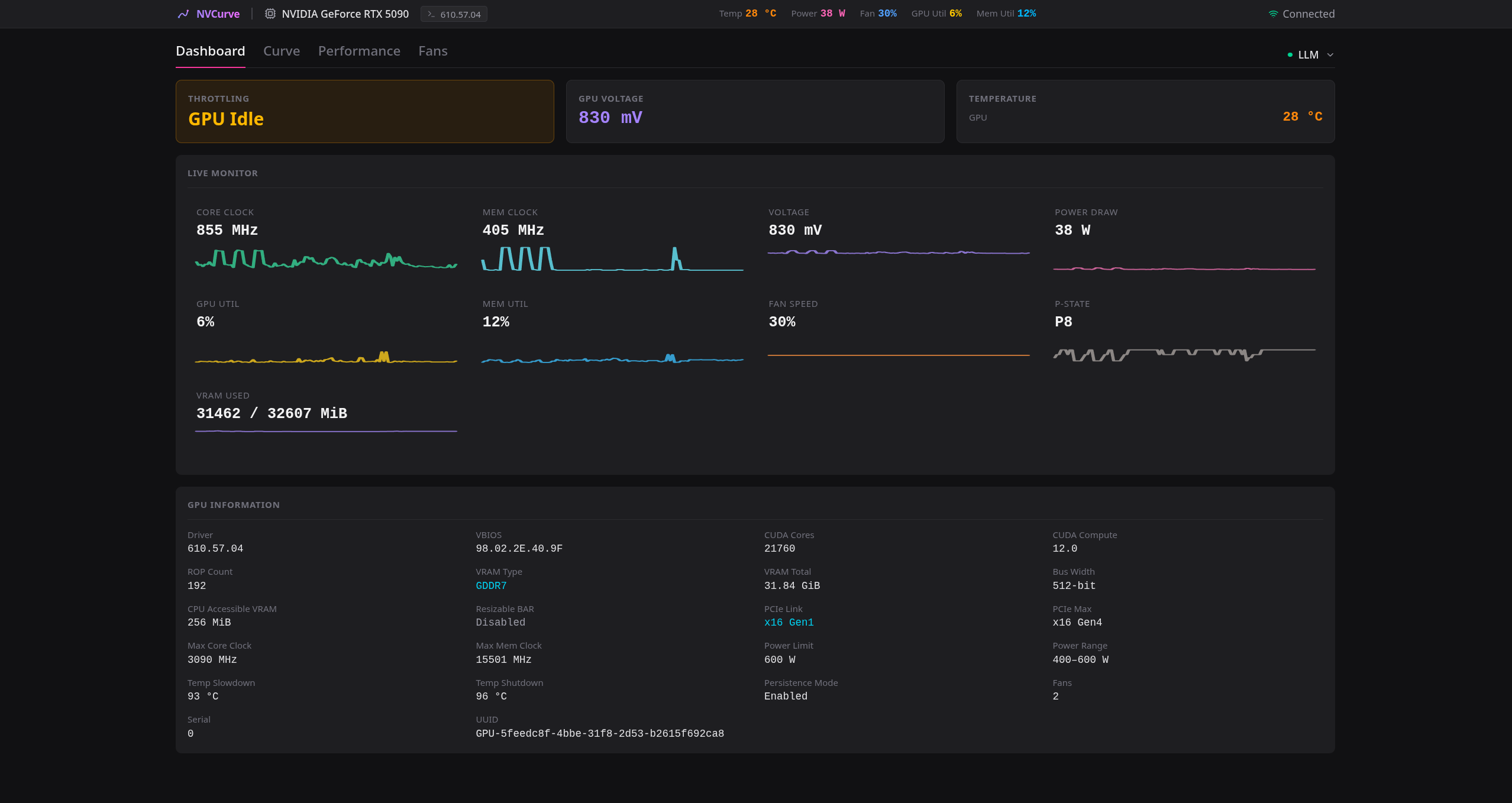This screenshot has height=803, width=1512.
Task: Click the Fan Speed line graph
Action: [899, 355]
